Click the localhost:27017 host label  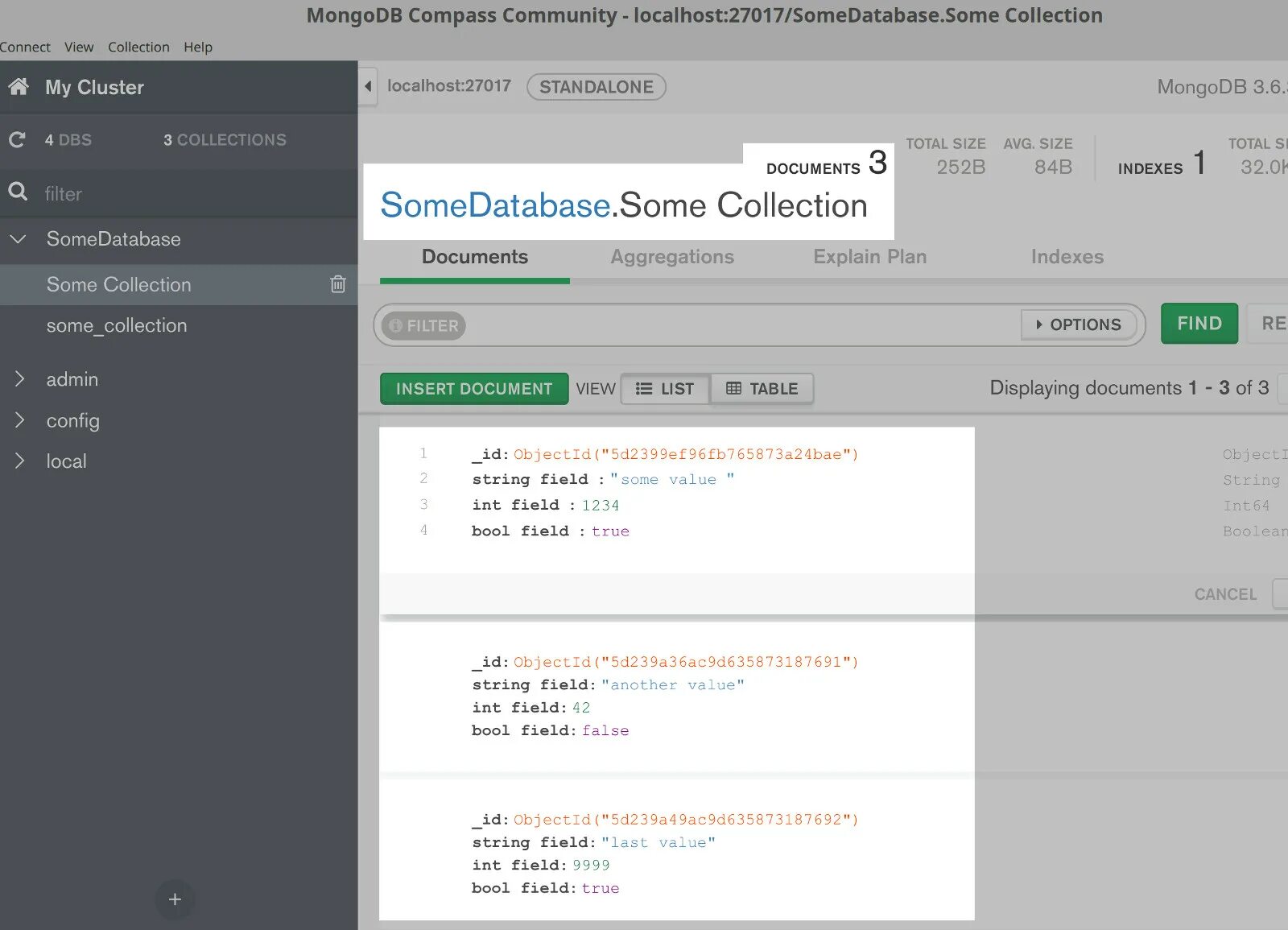tap(449, 85)
